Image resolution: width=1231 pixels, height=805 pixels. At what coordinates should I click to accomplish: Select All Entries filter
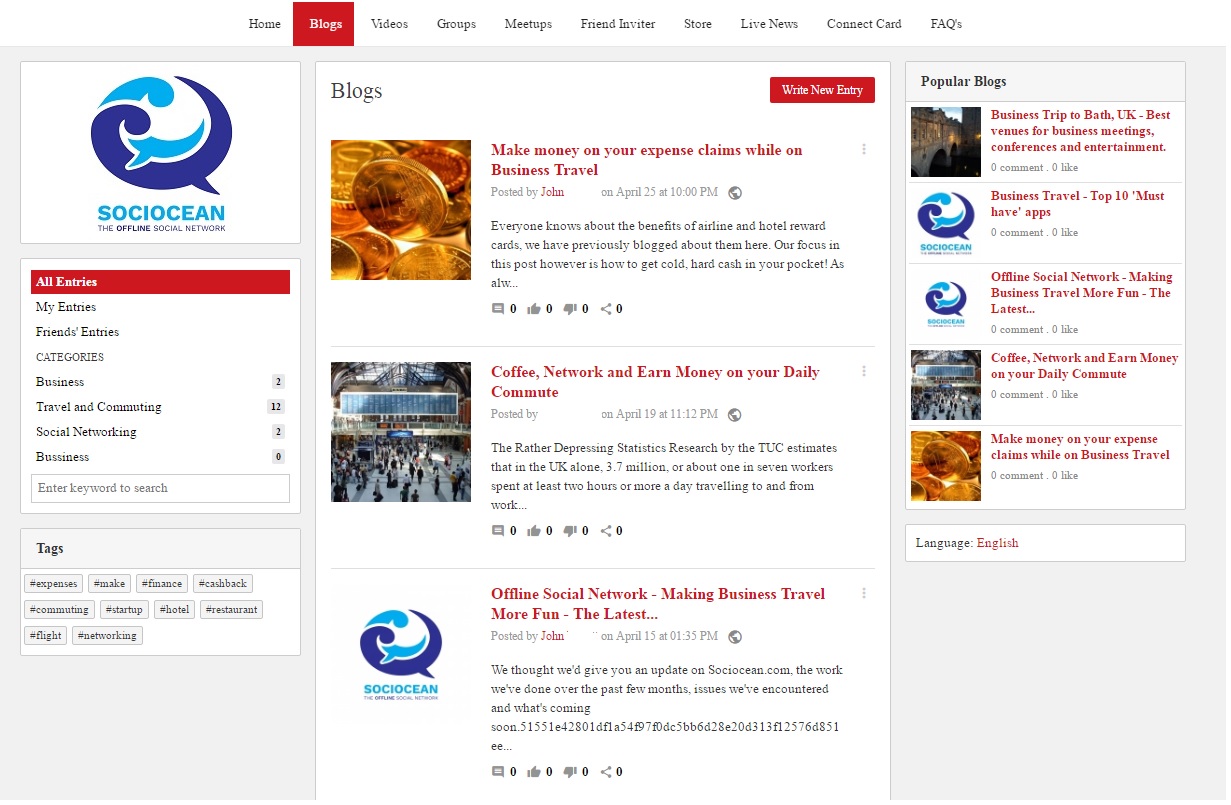pyautogui.click(x=161, y=282)
